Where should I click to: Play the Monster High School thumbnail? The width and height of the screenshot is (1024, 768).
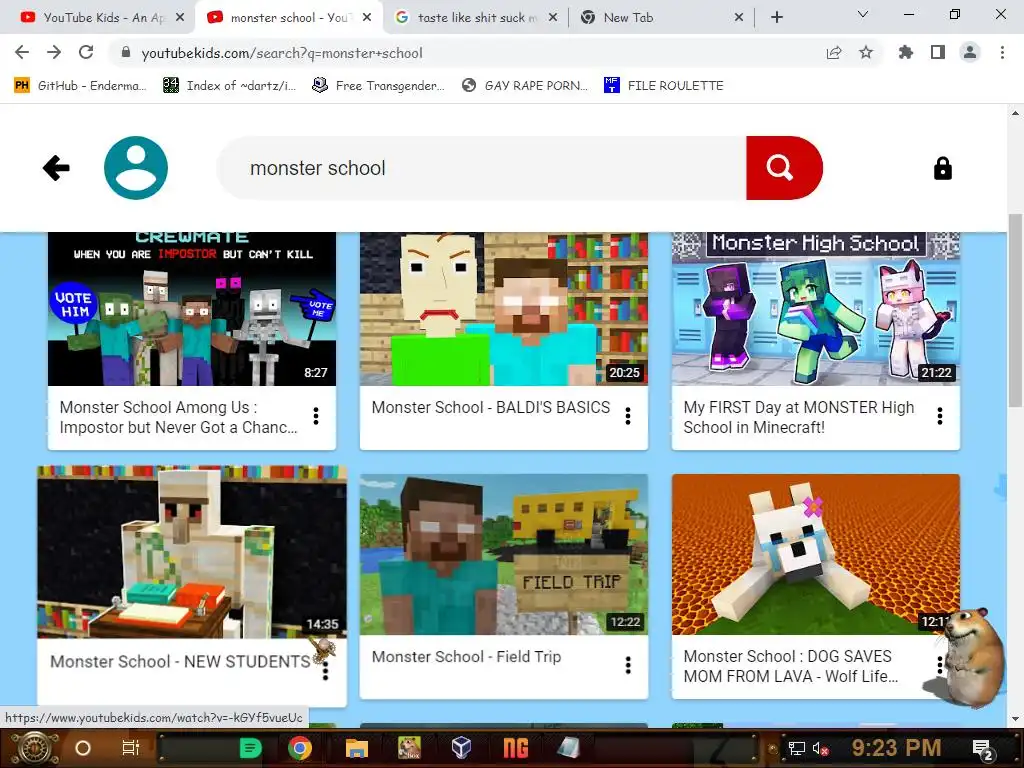click(x=816, y=309)
